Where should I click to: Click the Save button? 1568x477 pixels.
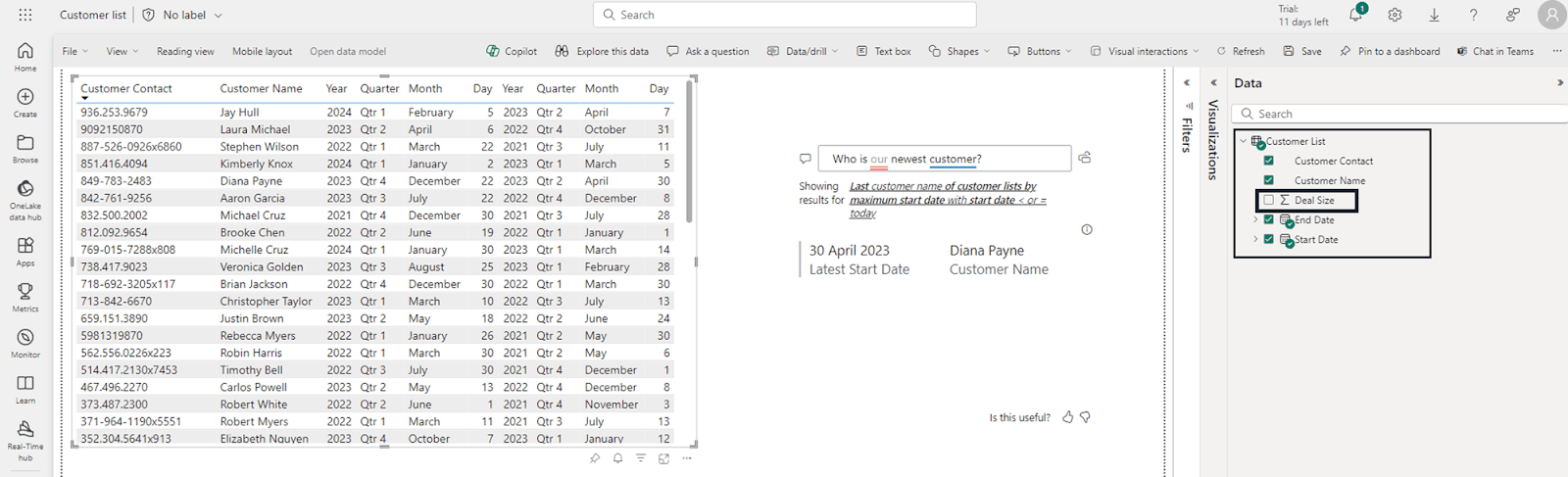tap(1302, 51)
